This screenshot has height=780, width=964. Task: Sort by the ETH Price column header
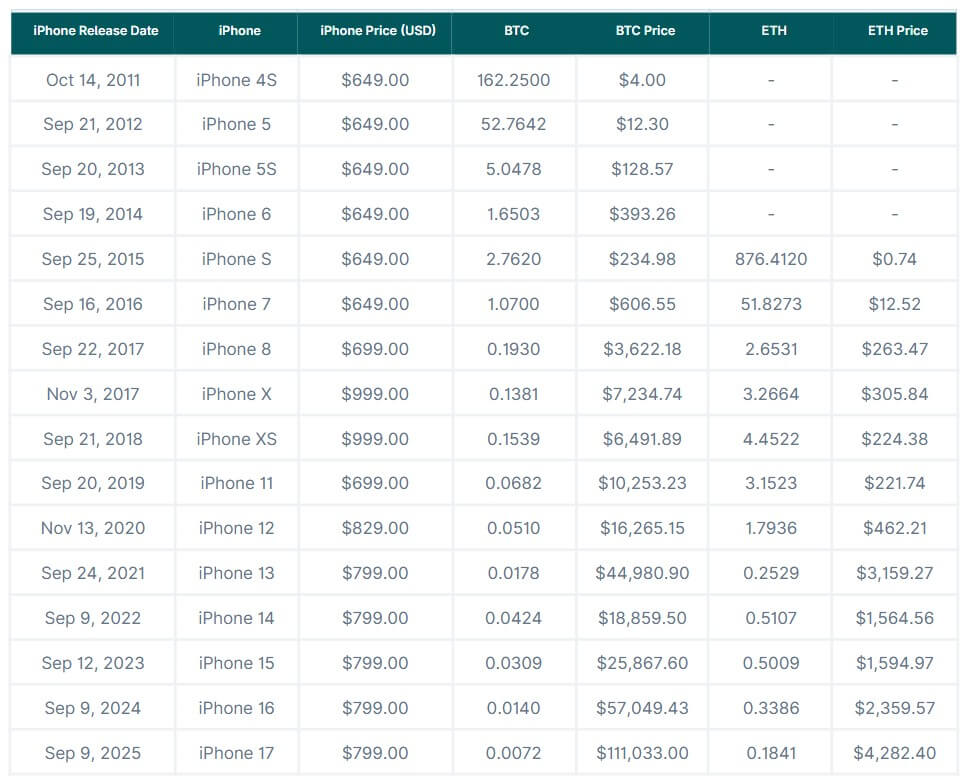point(897,31)
